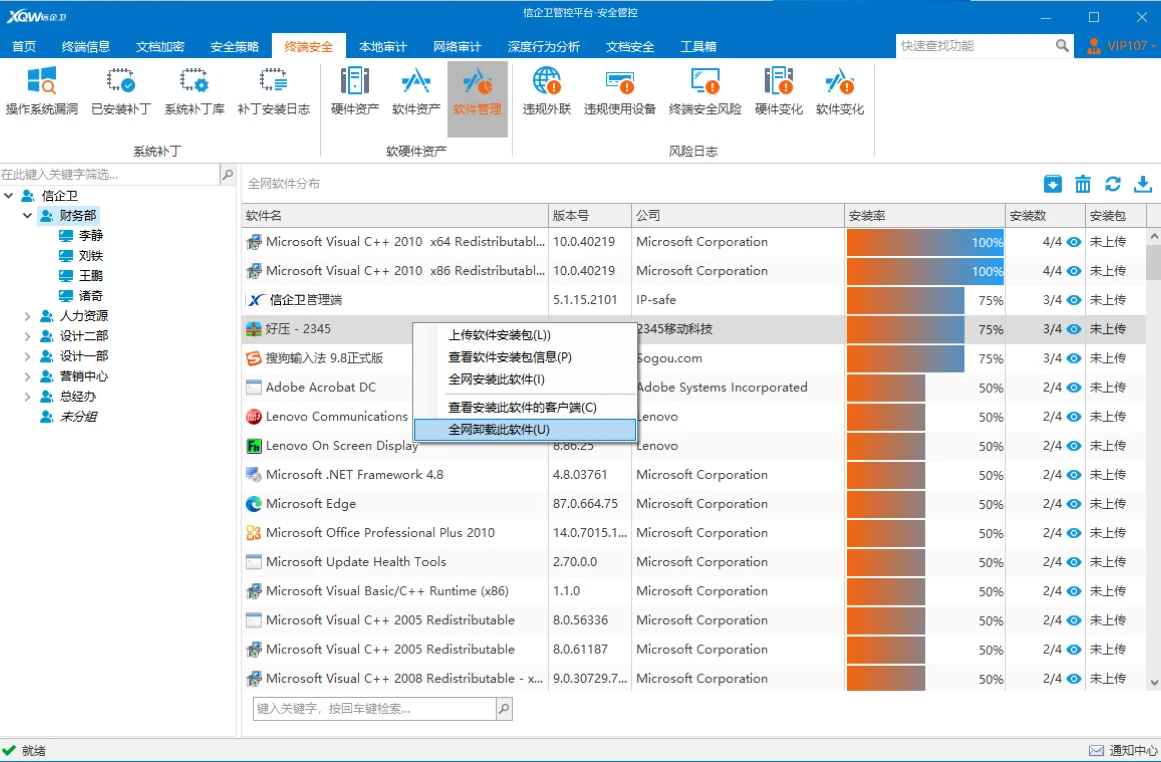This screenshot has width=1161, height=762.
Task: Open 终端安全风险 from the ribbon
Action: 705,90
